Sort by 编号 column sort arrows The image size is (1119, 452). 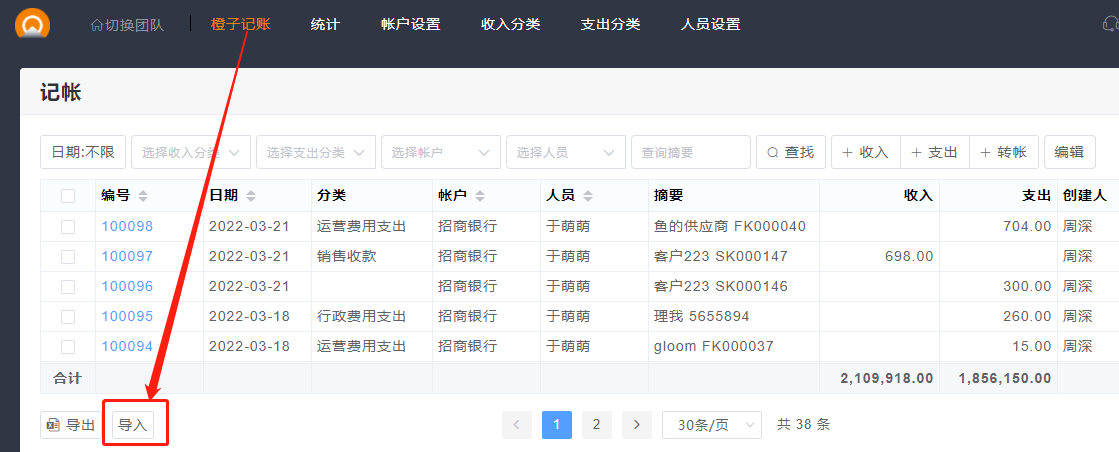tap(143, 196)
